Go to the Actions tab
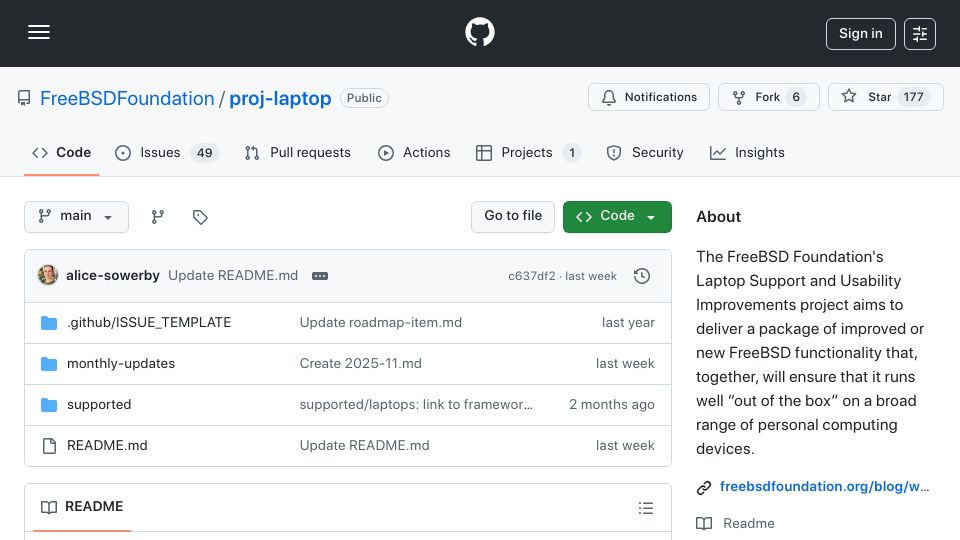Viewport: 960px width, 540px height. tap(414, 153)
